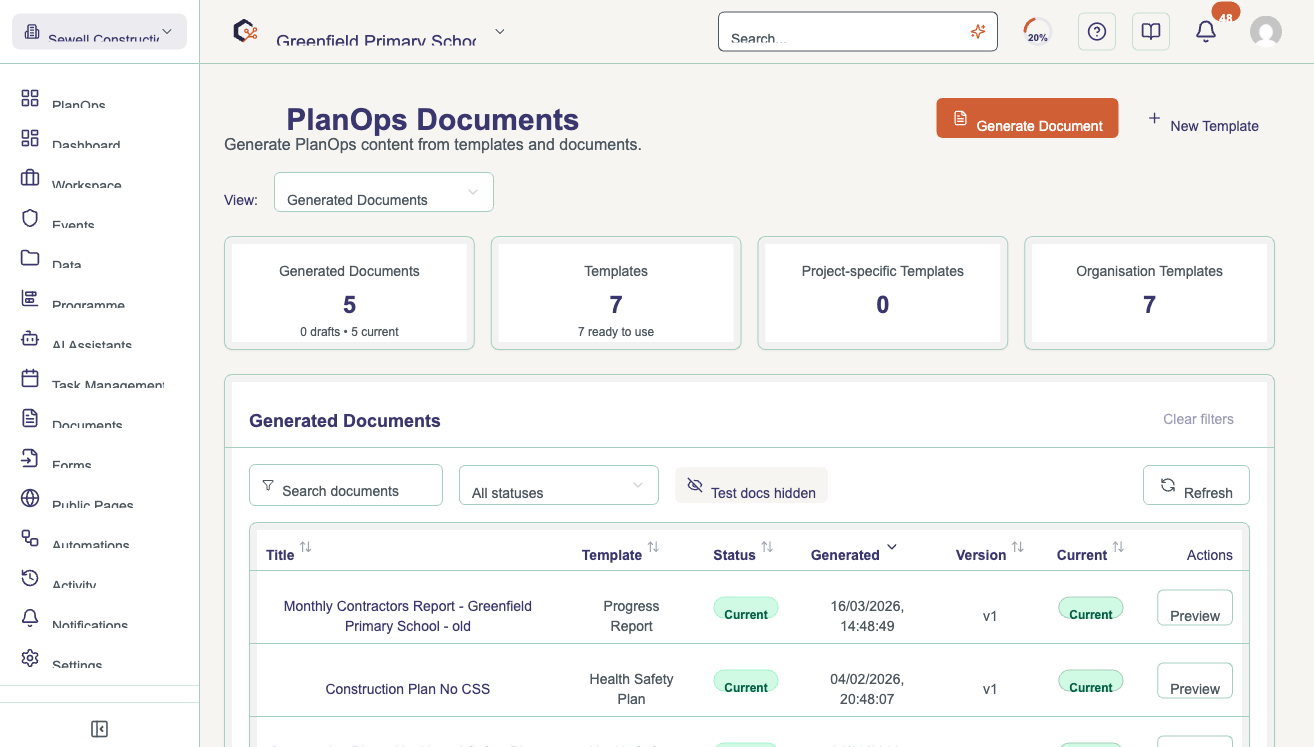Image resolution: width=1314 pixels, height=747 pixels.
Task: Open top bar notifications bell
Action: [1206, 32]
